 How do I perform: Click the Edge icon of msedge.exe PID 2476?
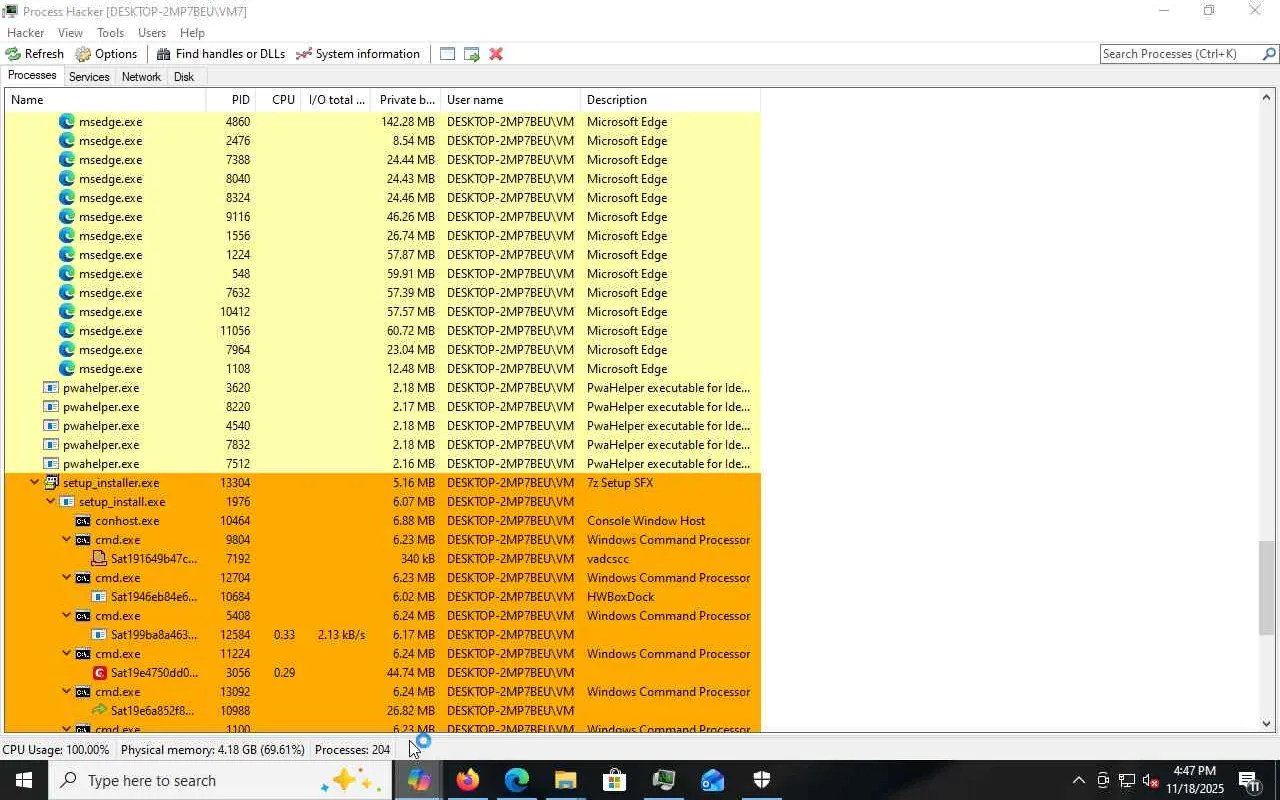tap(67, 141)
